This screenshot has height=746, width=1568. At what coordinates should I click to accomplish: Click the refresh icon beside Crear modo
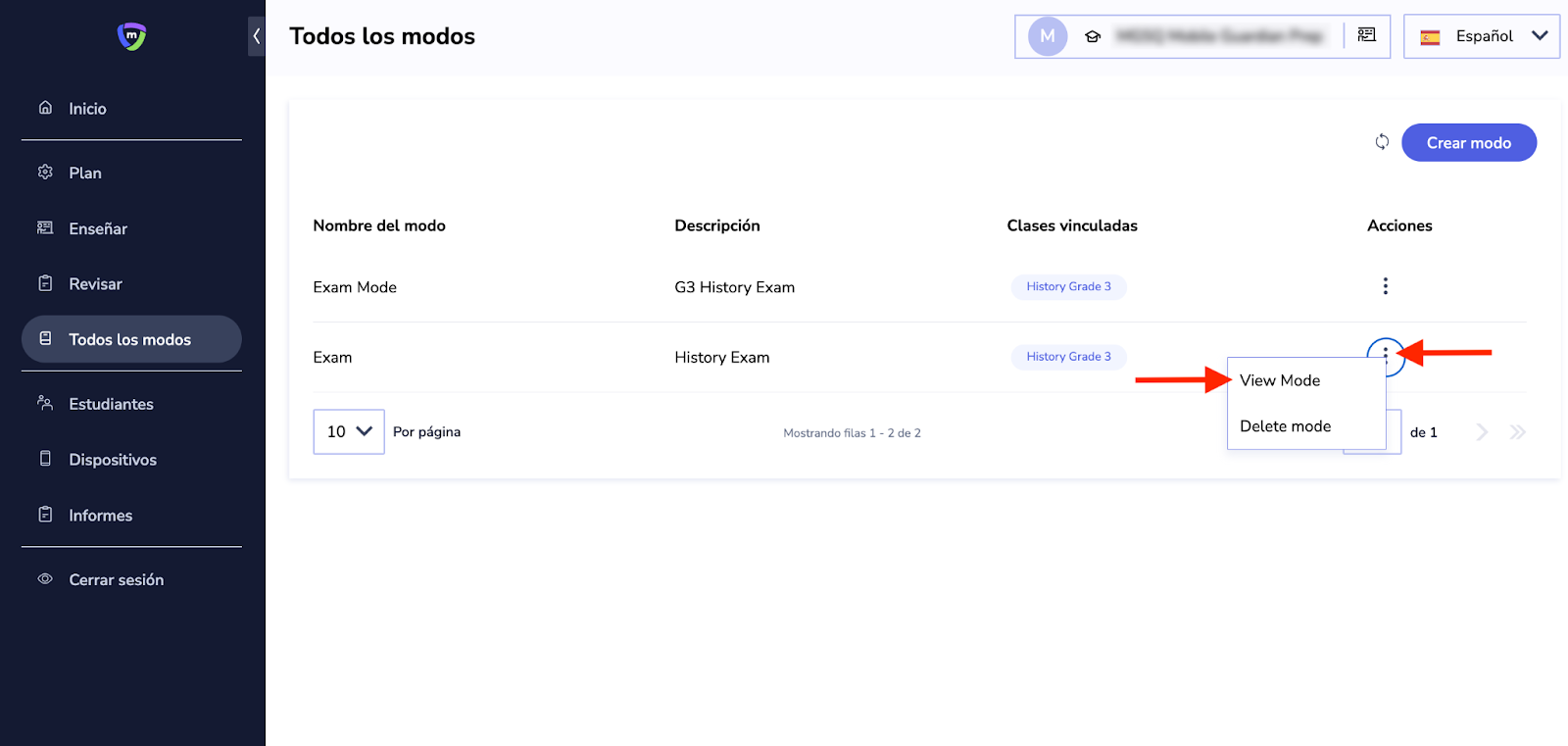[1382, 142]
